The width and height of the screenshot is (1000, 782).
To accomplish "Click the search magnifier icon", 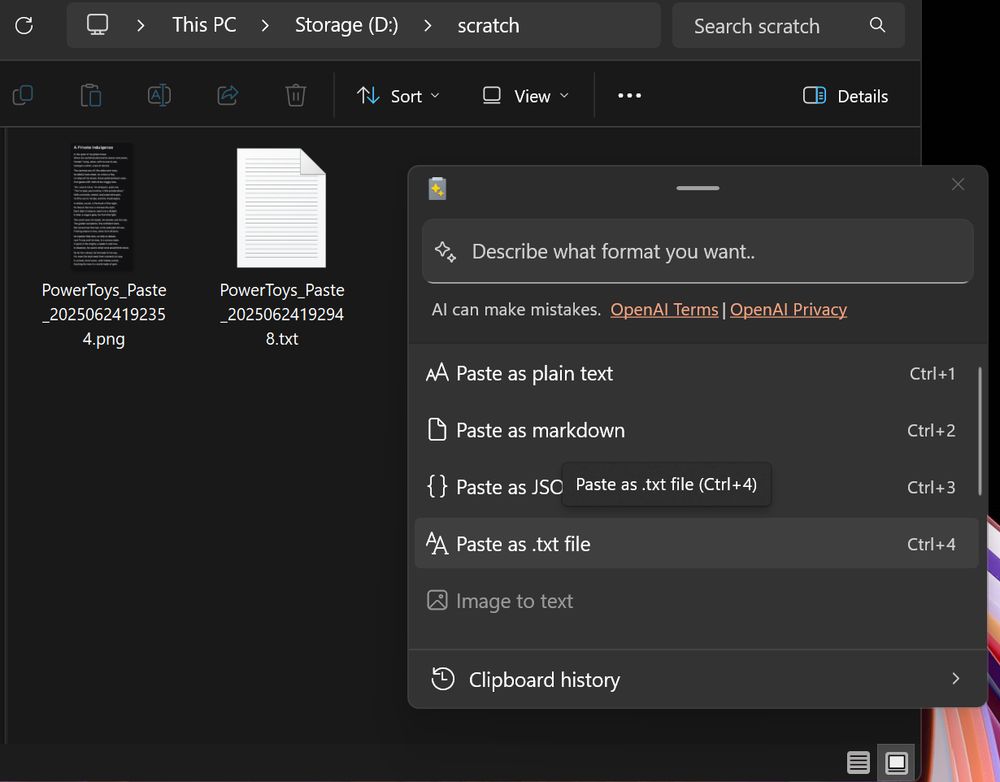I will (878, 25).
